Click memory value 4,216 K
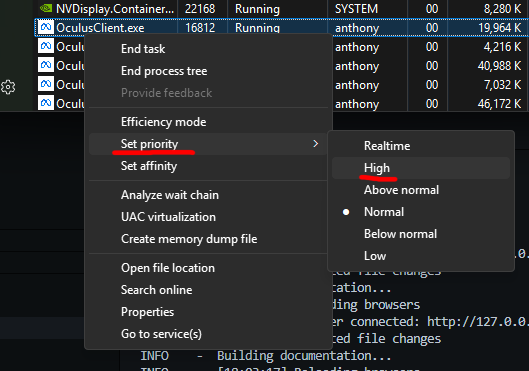The height and width of the screenshot is (371, 529). [503, 47]
